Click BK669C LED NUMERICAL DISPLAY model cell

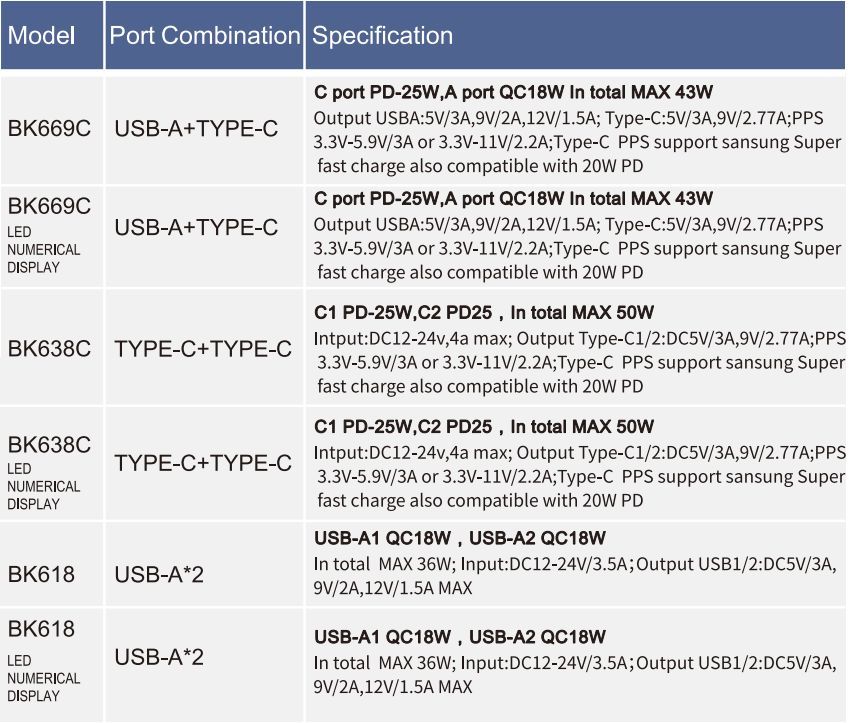pos(52,237)
